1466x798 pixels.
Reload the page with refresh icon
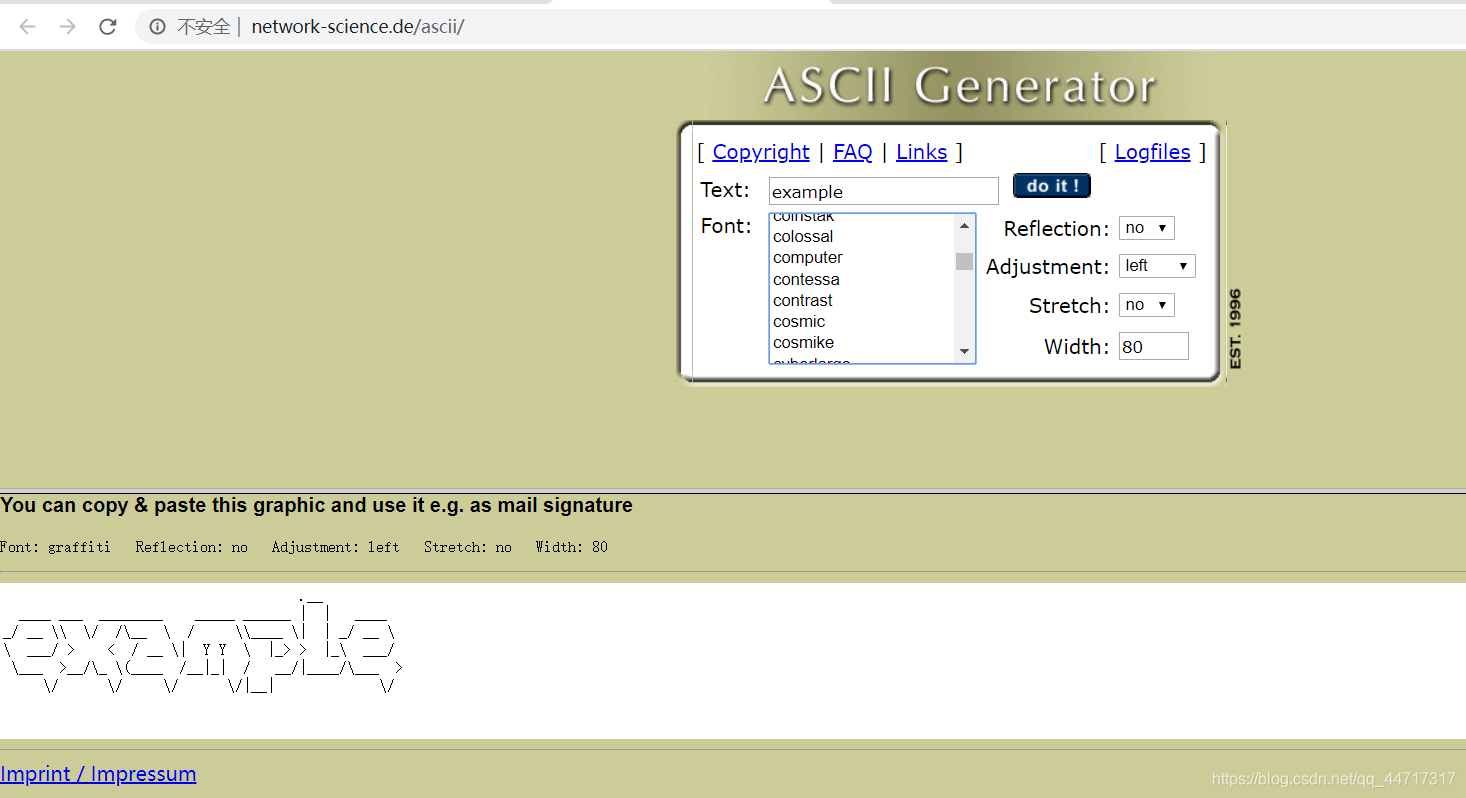[108, 27]
